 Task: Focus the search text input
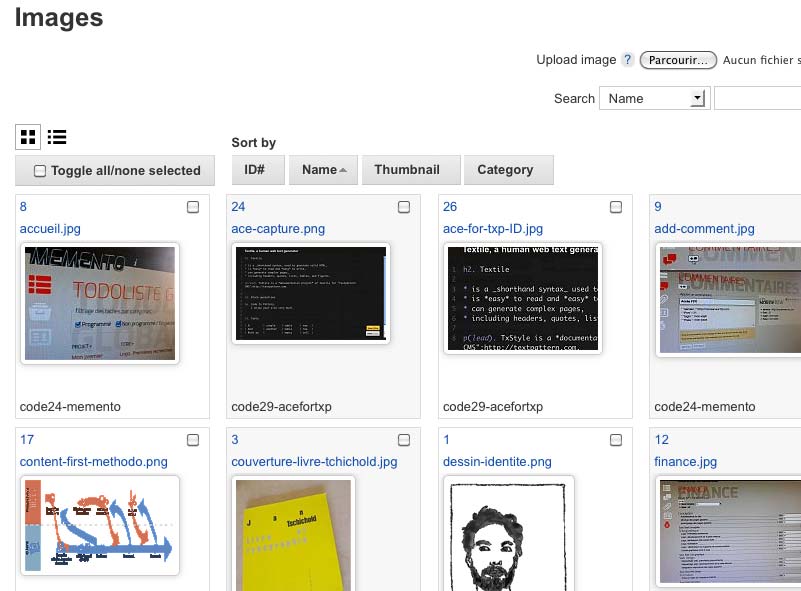758,98
